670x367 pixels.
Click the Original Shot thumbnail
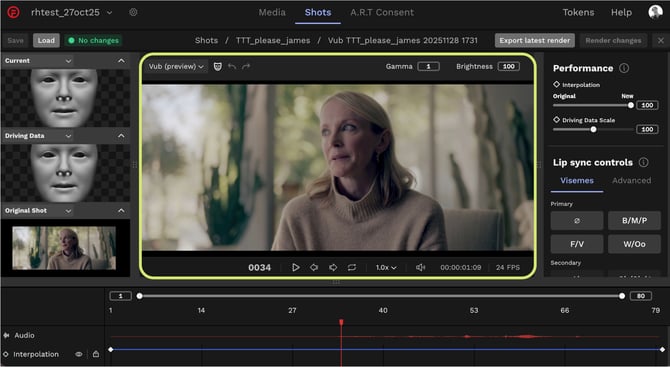(x=64, y=248)
